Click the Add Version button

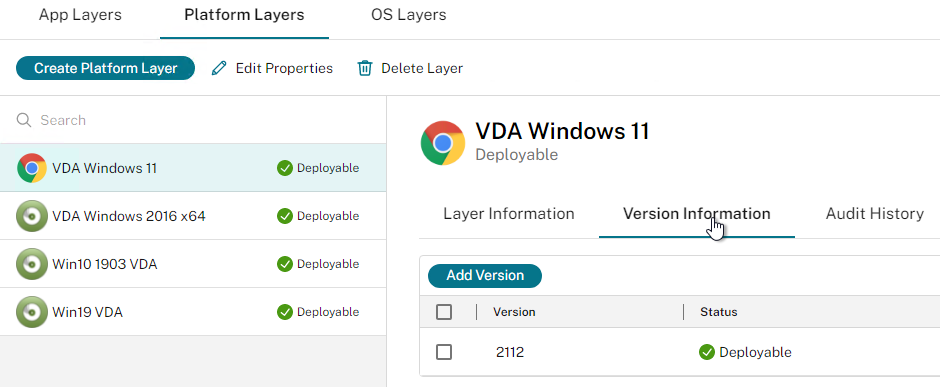pyautogui.click(x=485, y=276)
